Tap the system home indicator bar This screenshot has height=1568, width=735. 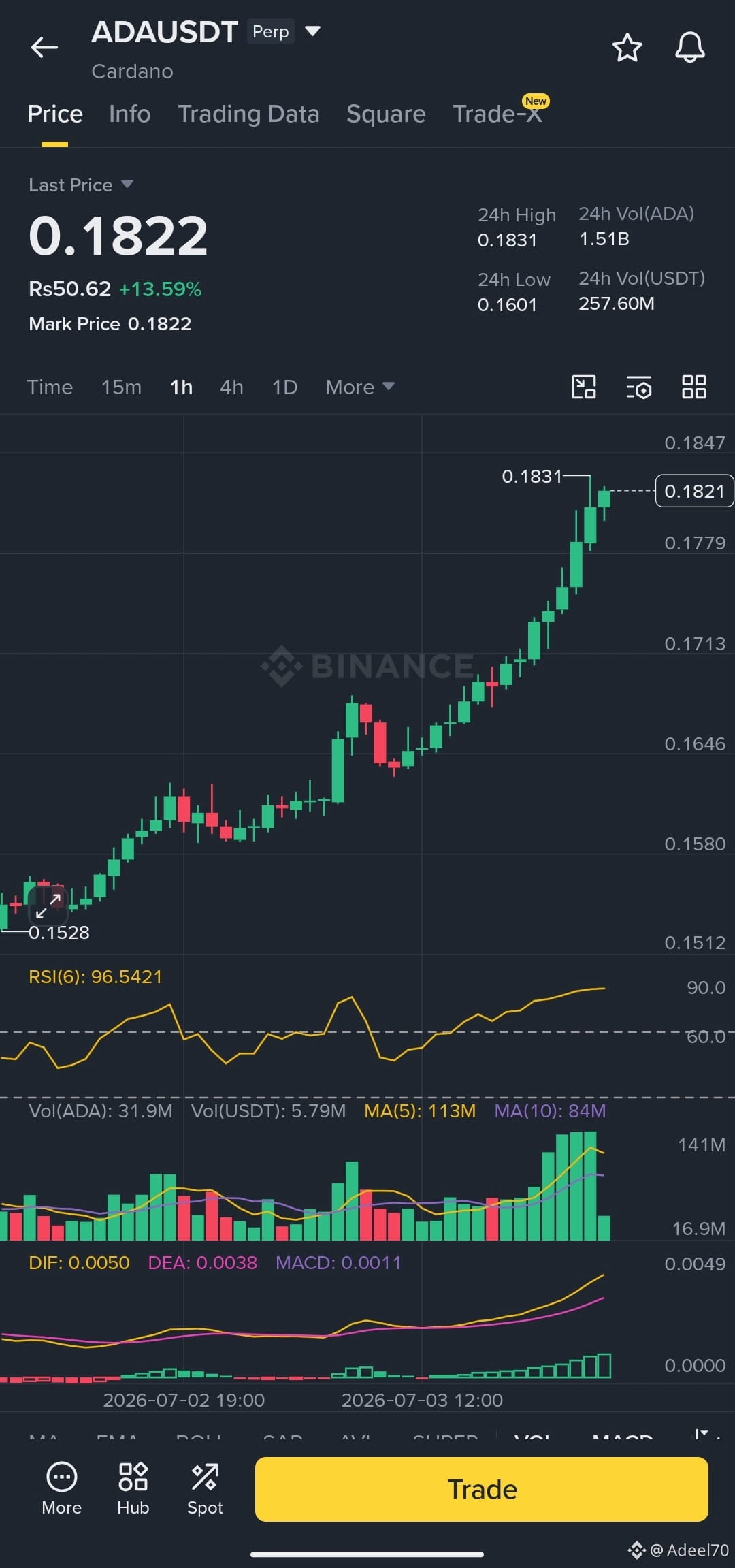pos(367,1554)
